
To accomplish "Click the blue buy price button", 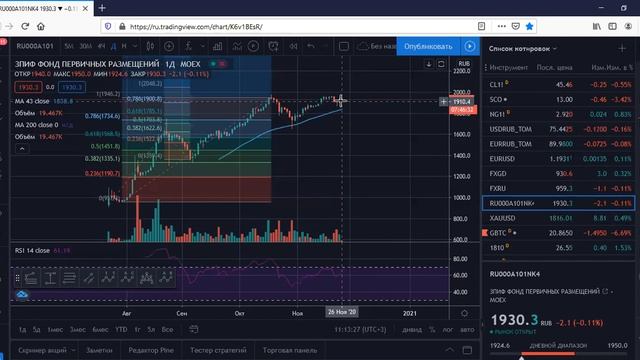I will 72,87.
